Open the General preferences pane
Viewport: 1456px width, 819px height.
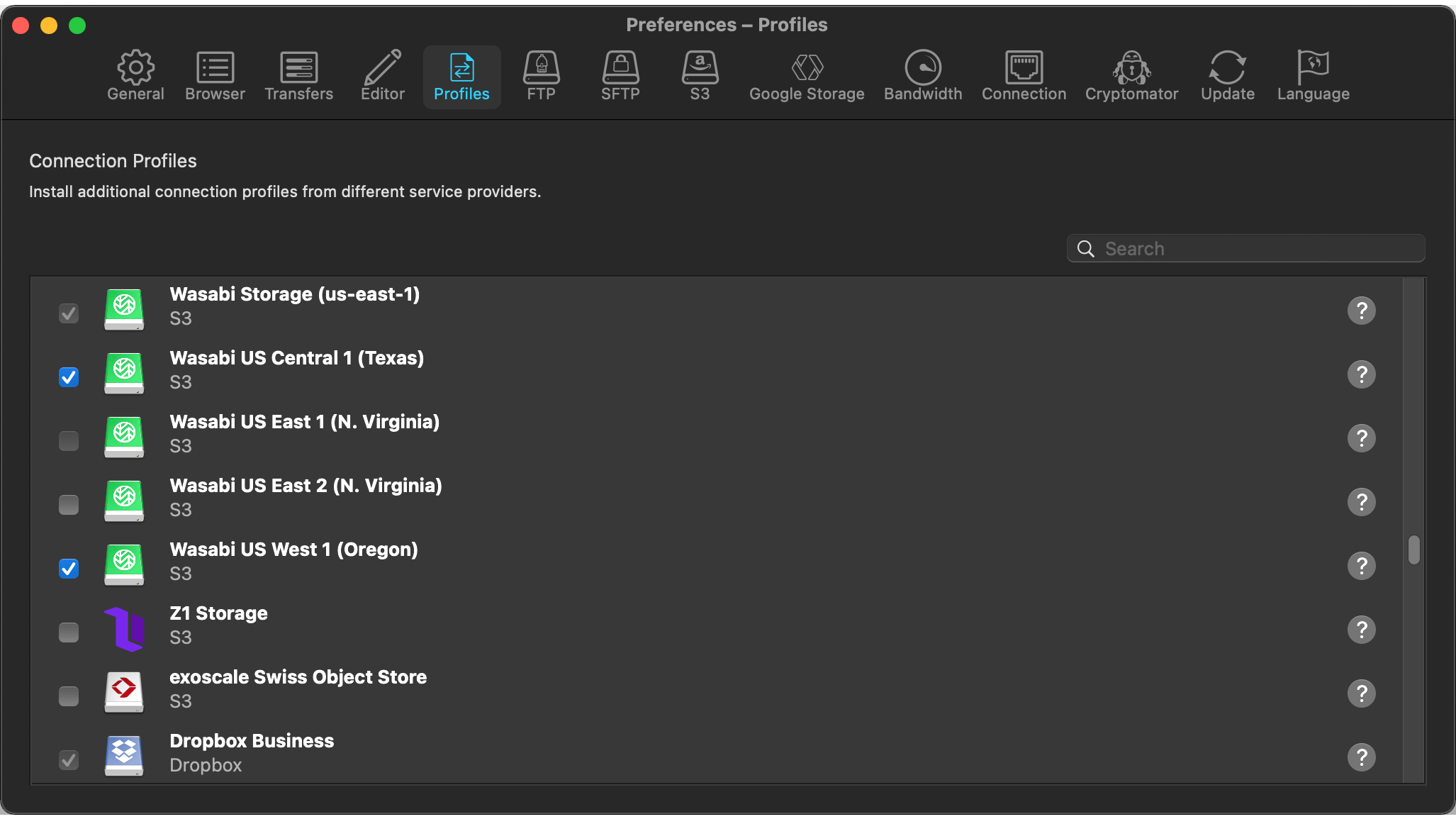(135, 77)
